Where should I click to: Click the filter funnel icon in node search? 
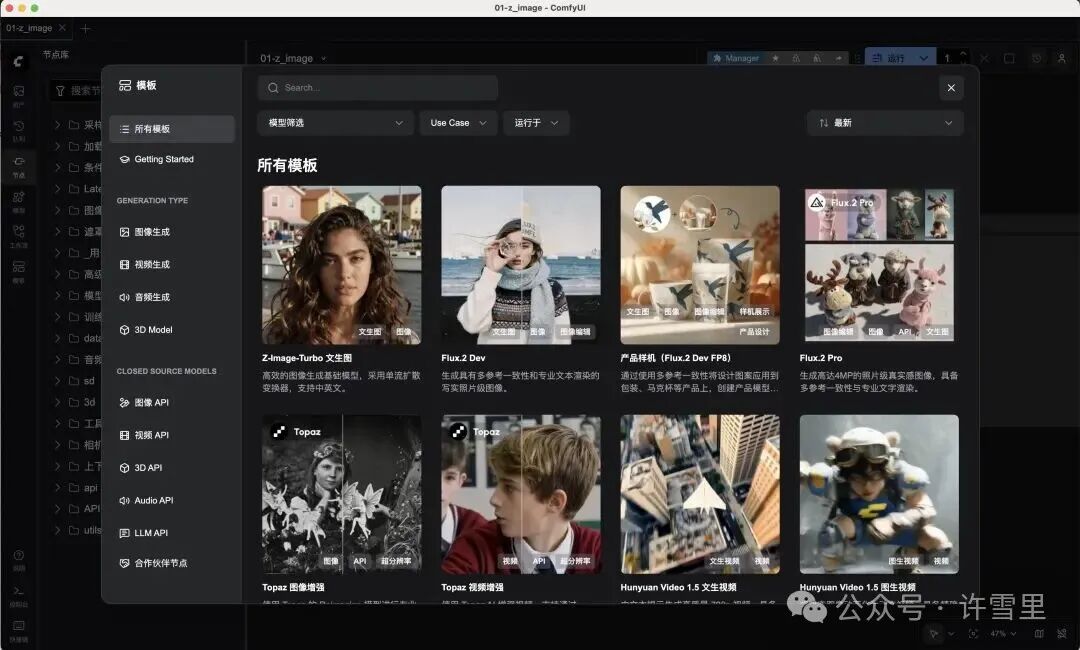point(60,91)
